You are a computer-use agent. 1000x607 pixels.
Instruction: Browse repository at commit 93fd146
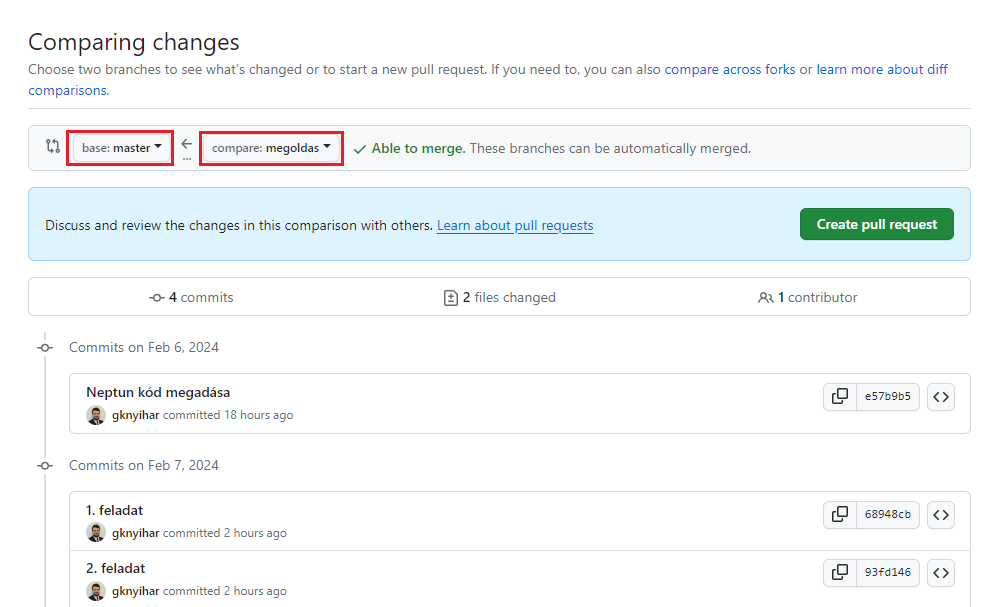[940, 573]
